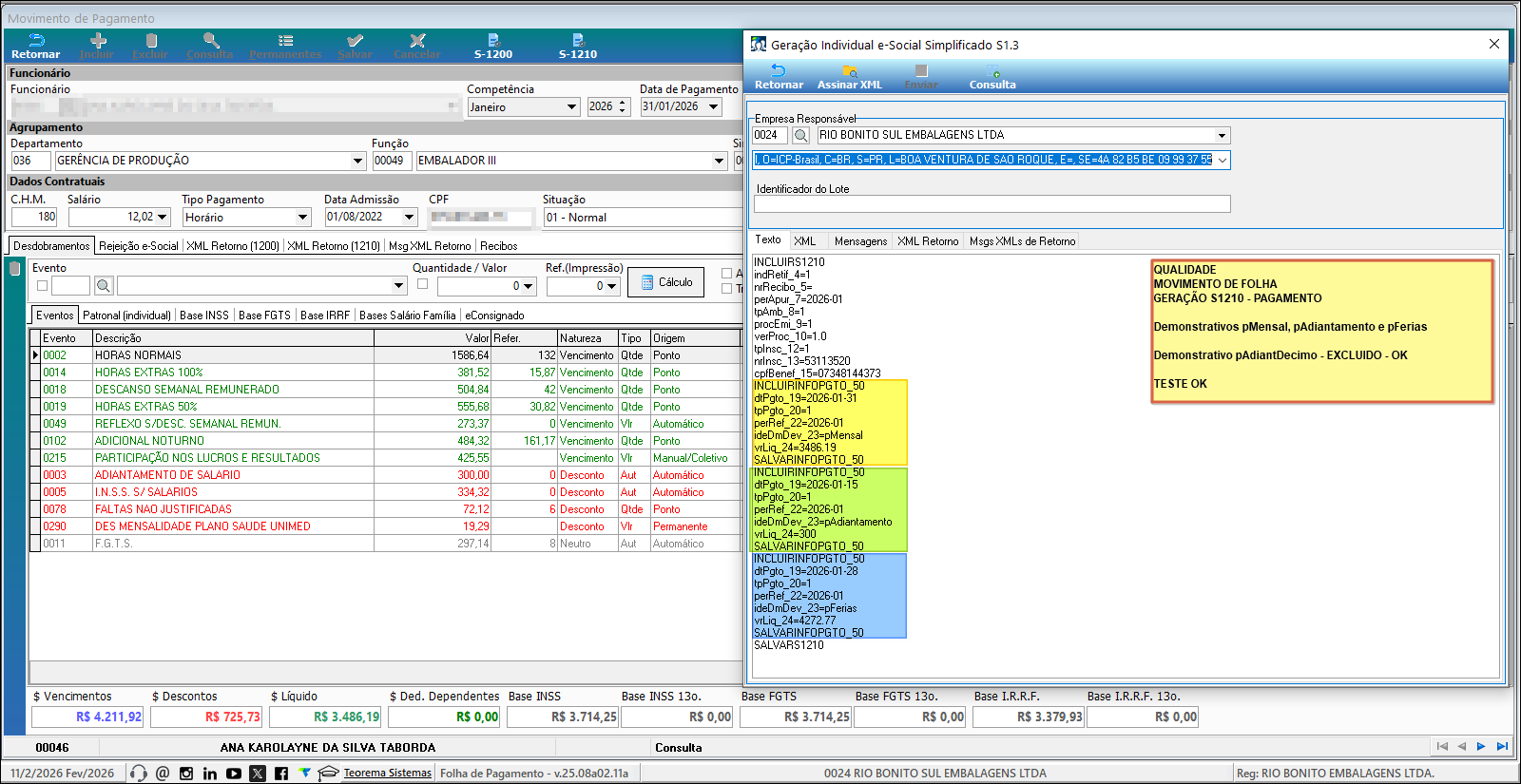The image size is (1521, 784).
Task: Open the Empresa Responsável company dropdown
Action: [x=1223, y=136]
